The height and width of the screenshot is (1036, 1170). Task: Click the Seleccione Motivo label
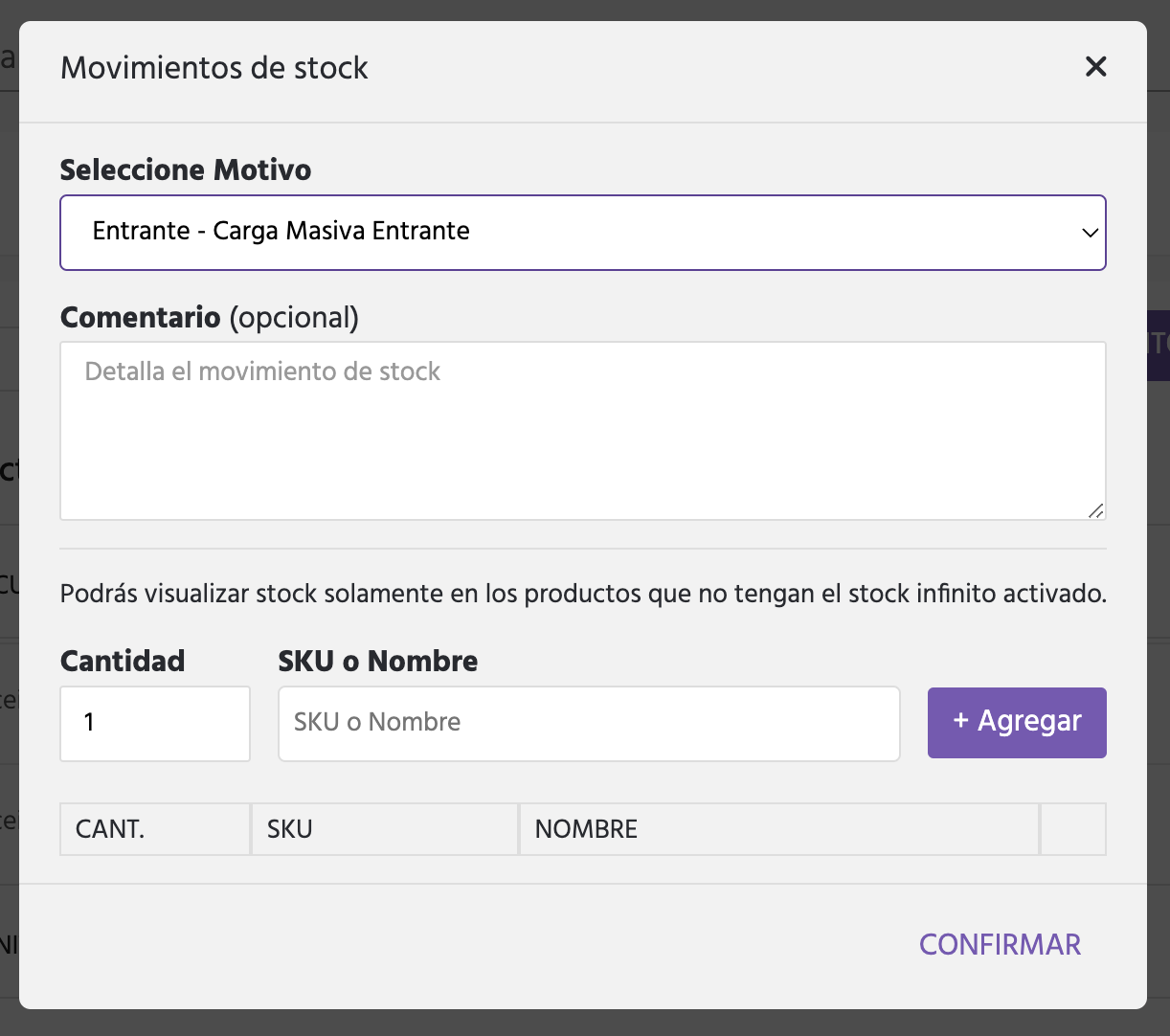(x=186, y=169)
